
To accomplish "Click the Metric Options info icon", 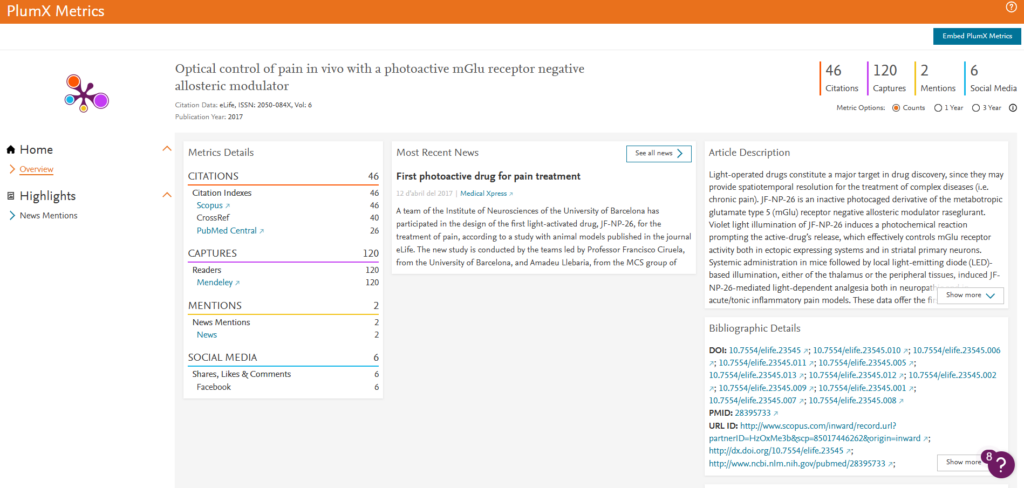I will click(1012, 108).
